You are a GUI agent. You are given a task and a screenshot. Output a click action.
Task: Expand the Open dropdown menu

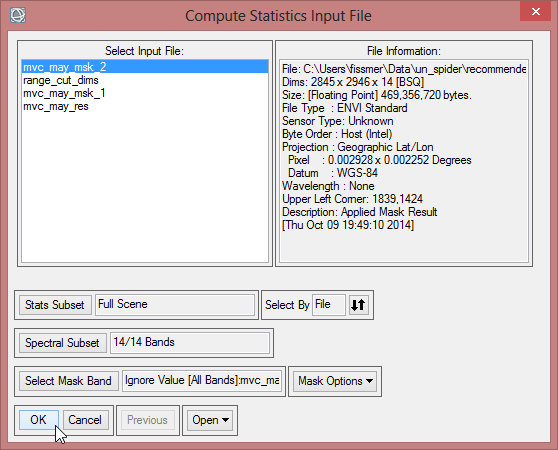(x=210, y=420)
